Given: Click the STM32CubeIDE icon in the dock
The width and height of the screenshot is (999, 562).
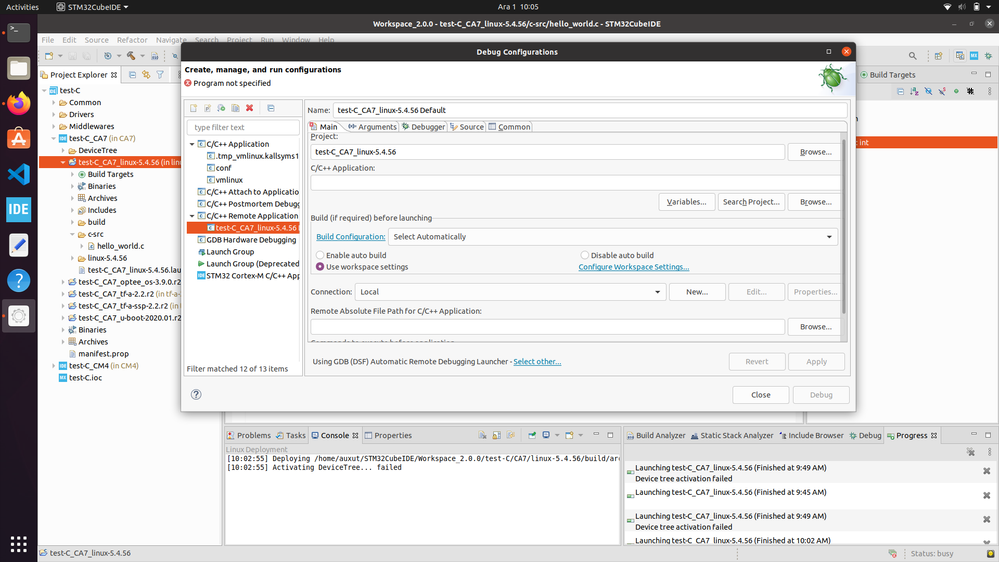Looking at the screenshot, I should 18,210.
